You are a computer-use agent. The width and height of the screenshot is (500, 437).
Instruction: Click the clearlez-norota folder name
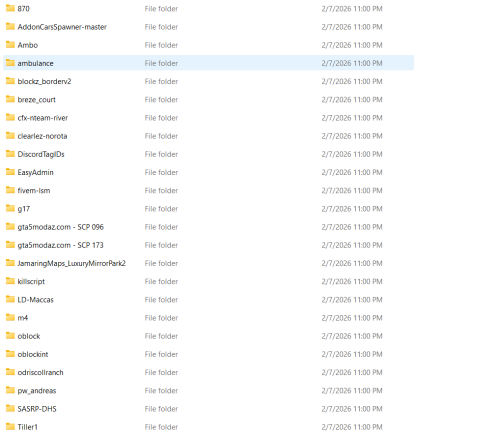[42, 136]
